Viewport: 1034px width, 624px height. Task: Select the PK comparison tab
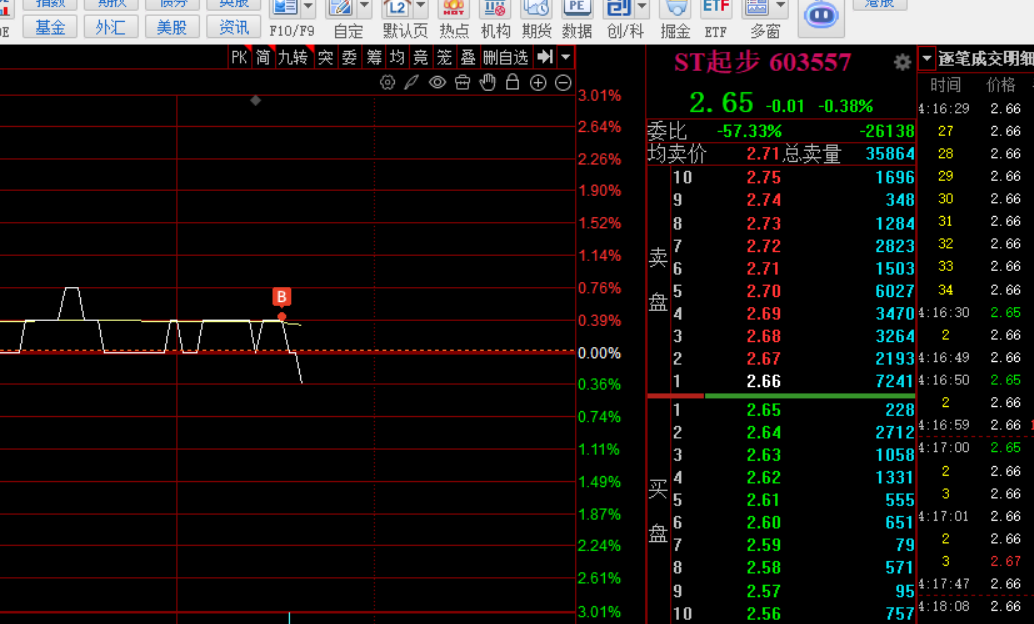pos(239,58)
